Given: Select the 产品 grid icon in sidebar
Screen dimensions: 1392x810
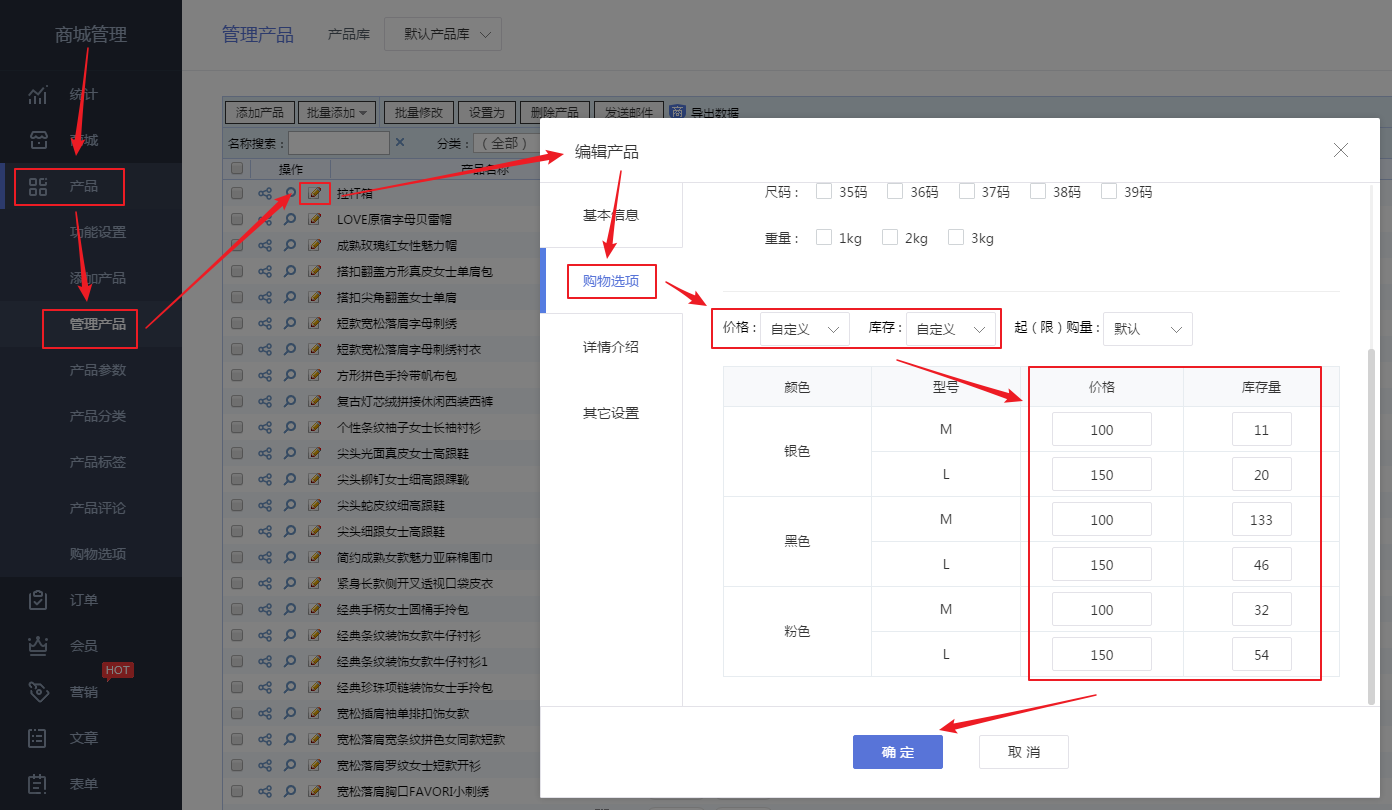Looking at the screenshot, I should tap(38, 186).
